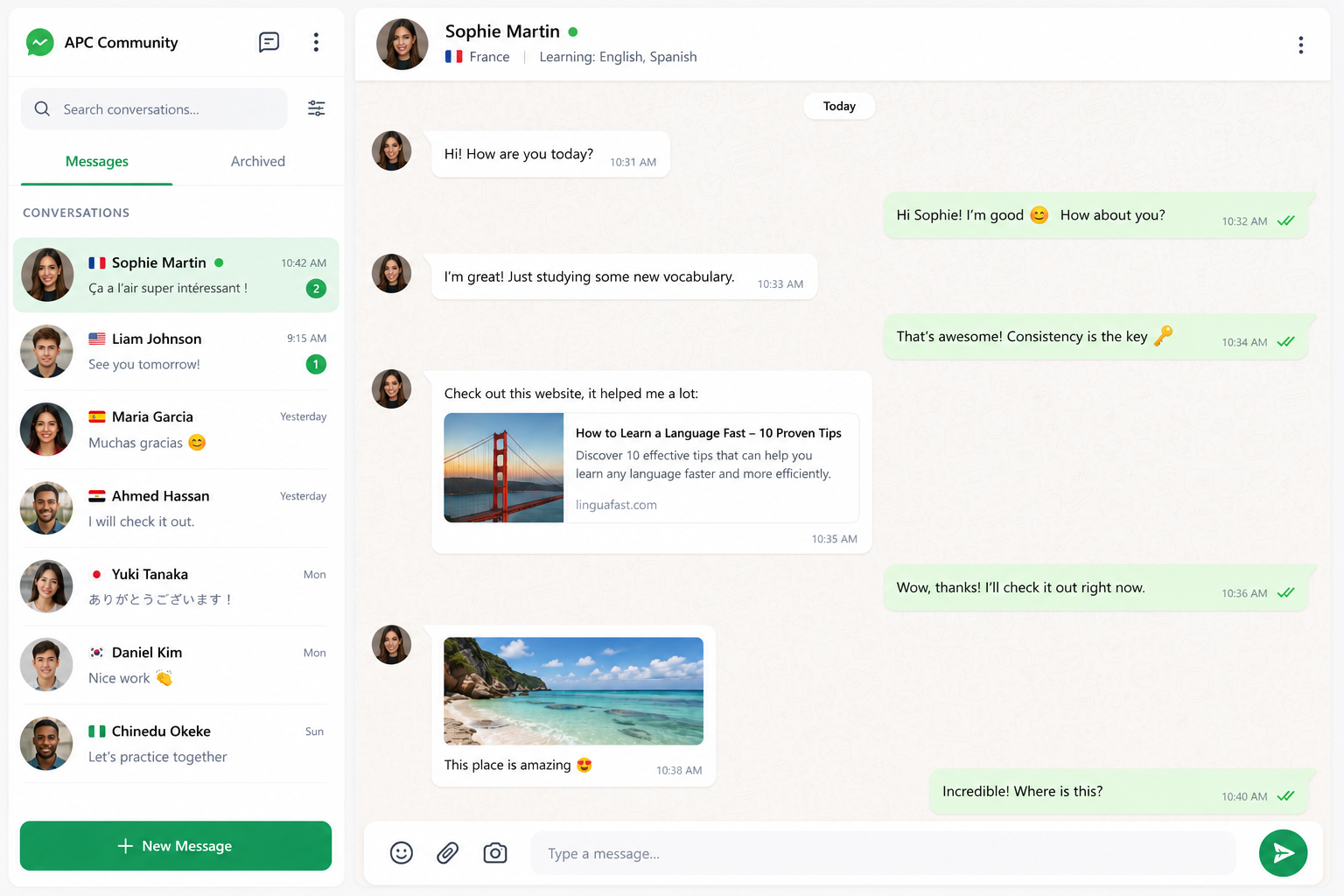Viewport: 1344px width, 896px height.
Task: Open beach photo in chat
Action: click(573, 690)
